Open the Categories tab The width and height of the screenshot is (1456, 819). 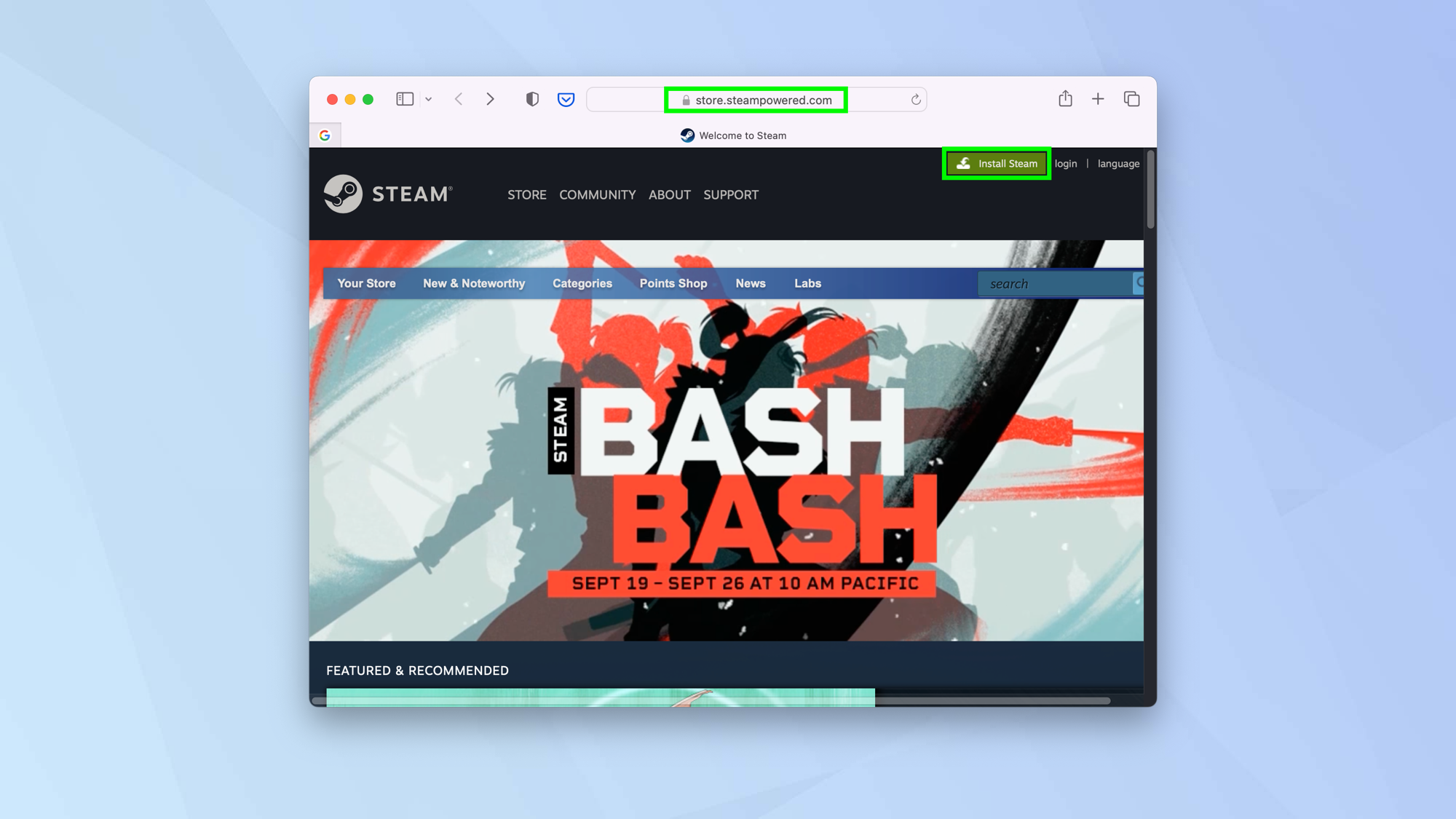pos(582,284)
